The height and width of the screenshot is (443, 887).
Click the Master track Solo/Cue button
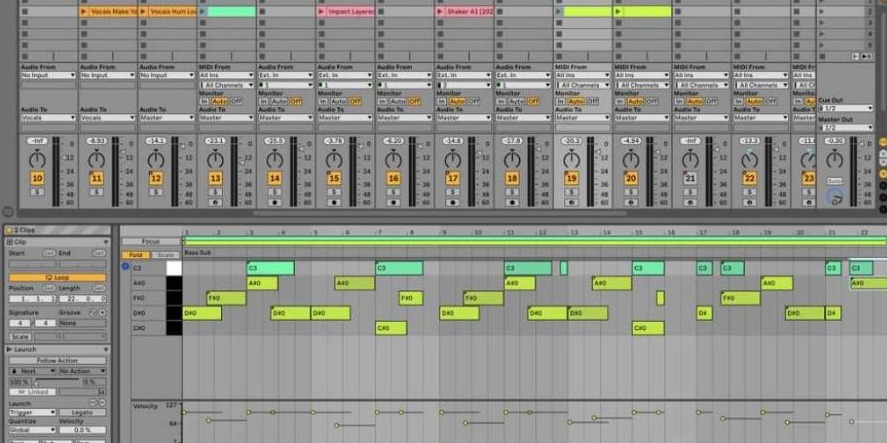point(834,181)
